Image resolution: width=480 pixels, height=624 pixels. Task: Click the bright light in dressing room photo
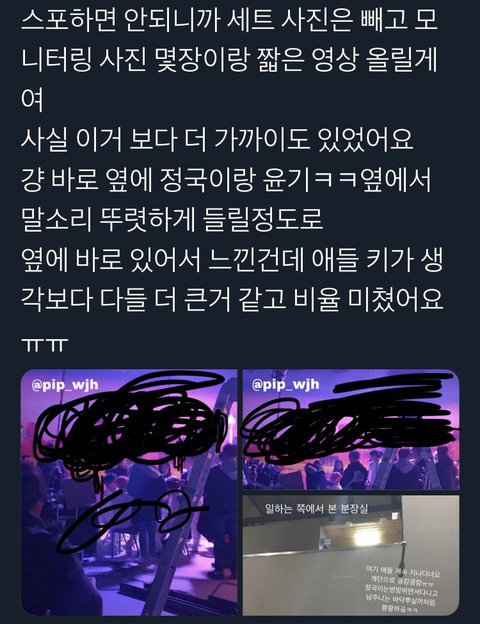(x=360, y=539)
